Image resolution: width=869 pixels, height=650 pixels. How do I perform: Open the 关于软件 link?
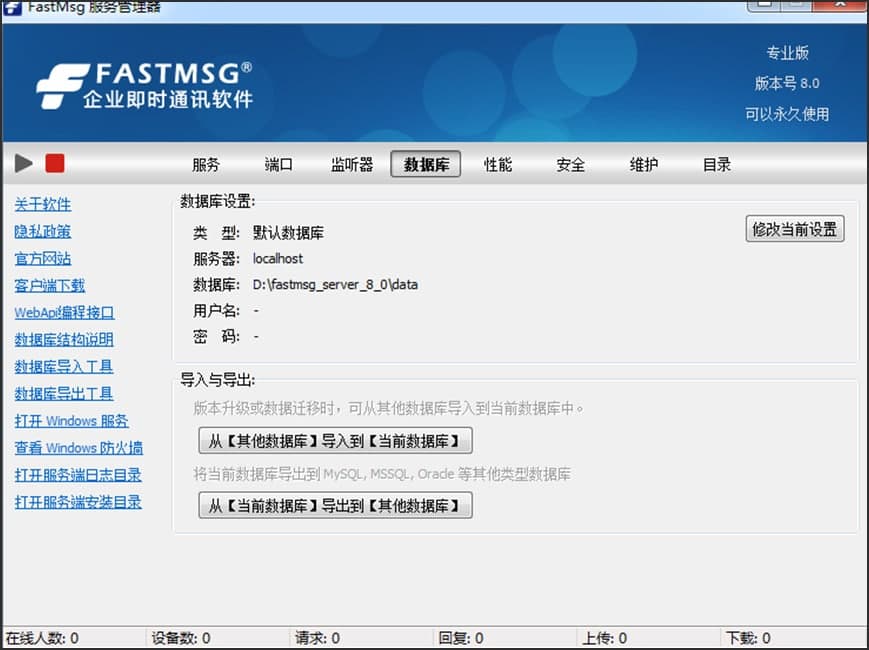pyautogui.click(x=43, y=205)
